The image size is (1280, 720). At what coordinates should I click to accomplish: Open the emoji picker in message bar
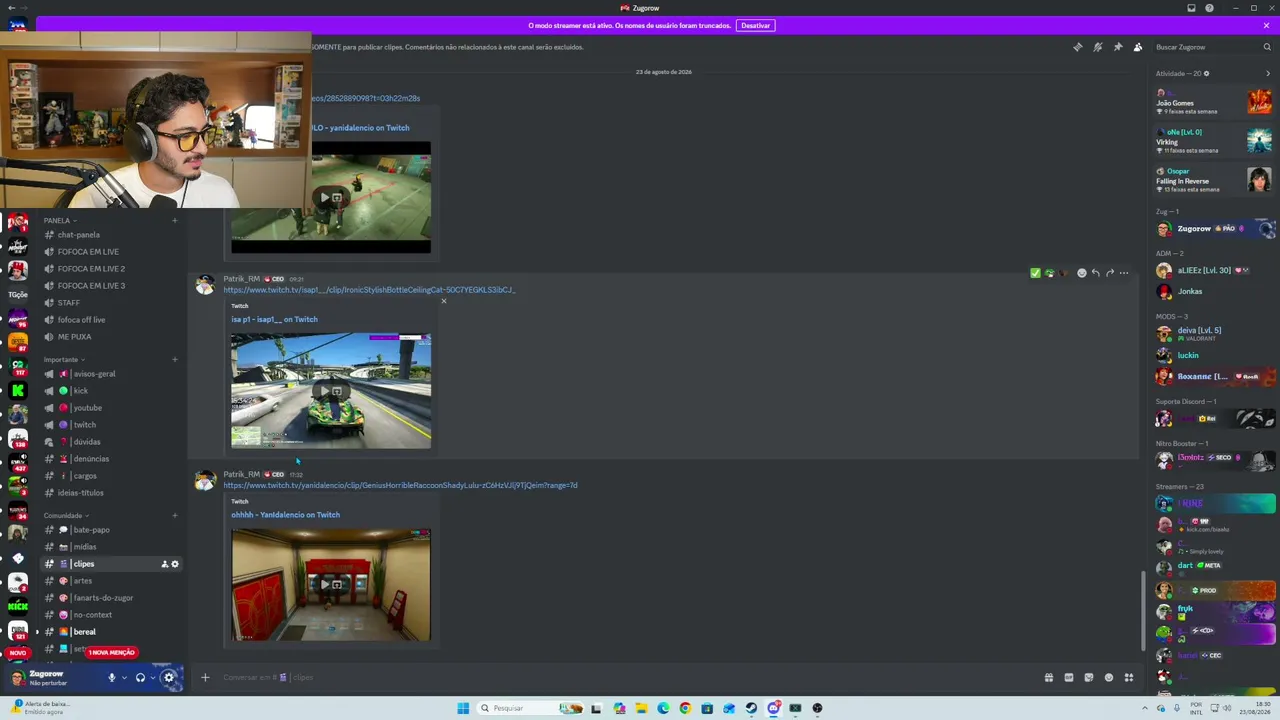tap(1109, 677)
